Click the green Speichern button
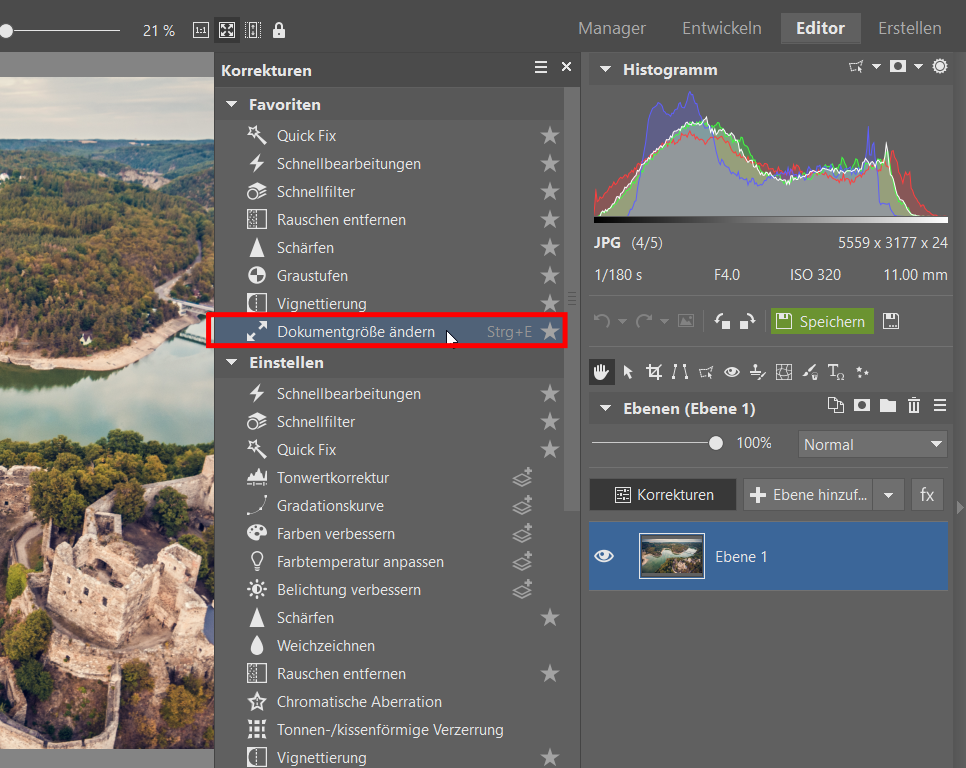 [822, 321]
